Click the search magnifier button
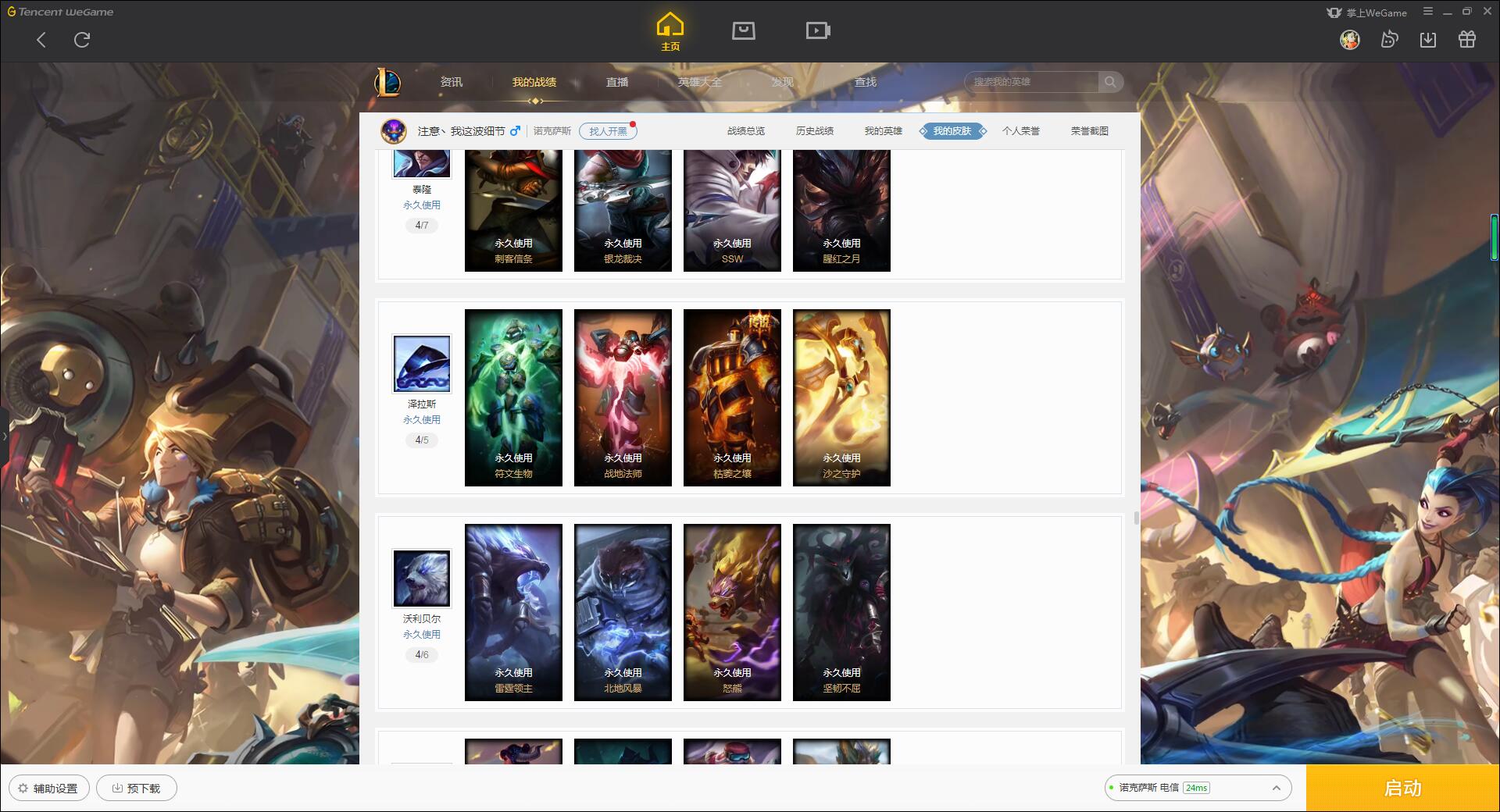 [1110, 82]
